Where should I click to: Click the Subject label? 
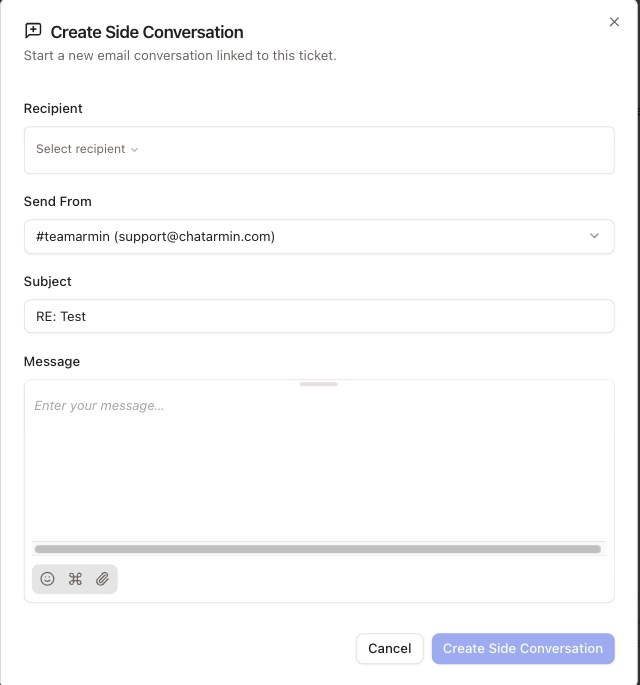(x=48, y=282)
